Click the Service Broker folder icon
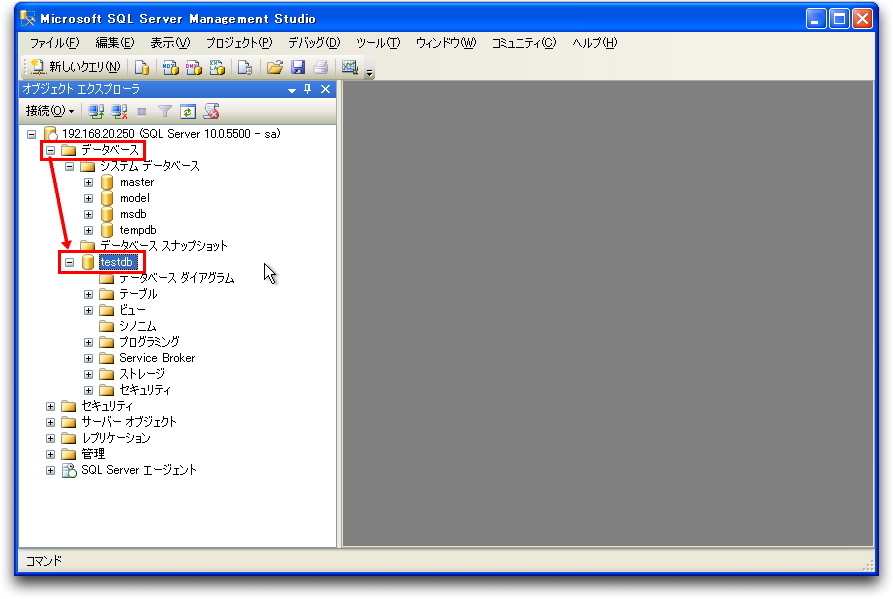This screenshot has height=599, width=893. [106, 358]
